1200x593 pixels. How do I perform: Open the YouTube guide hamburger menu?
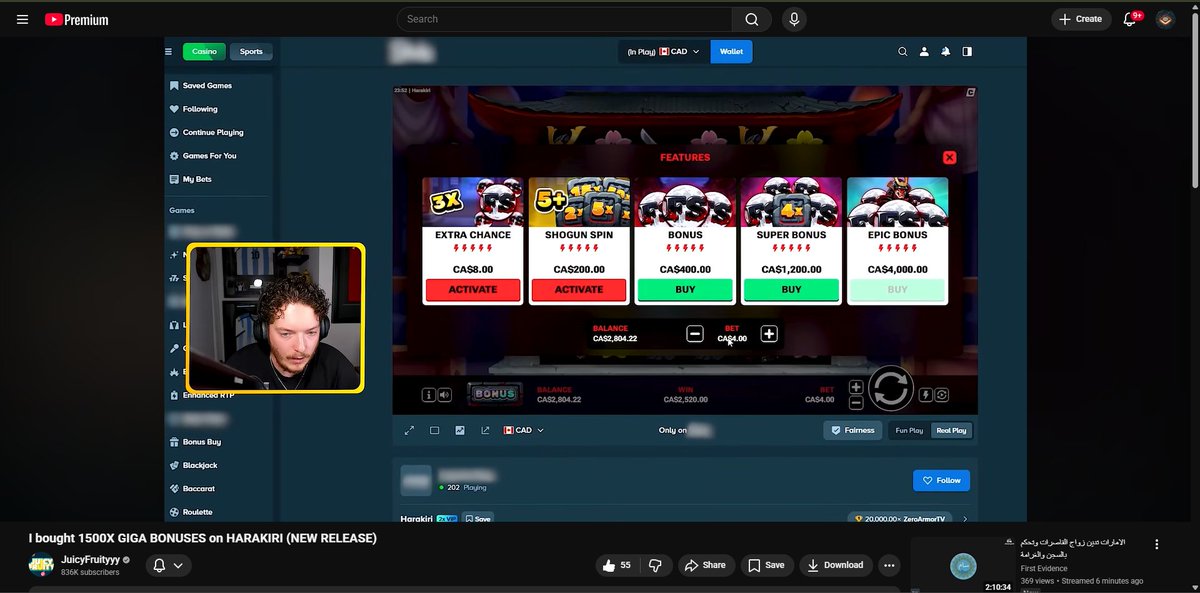[22, 19]
